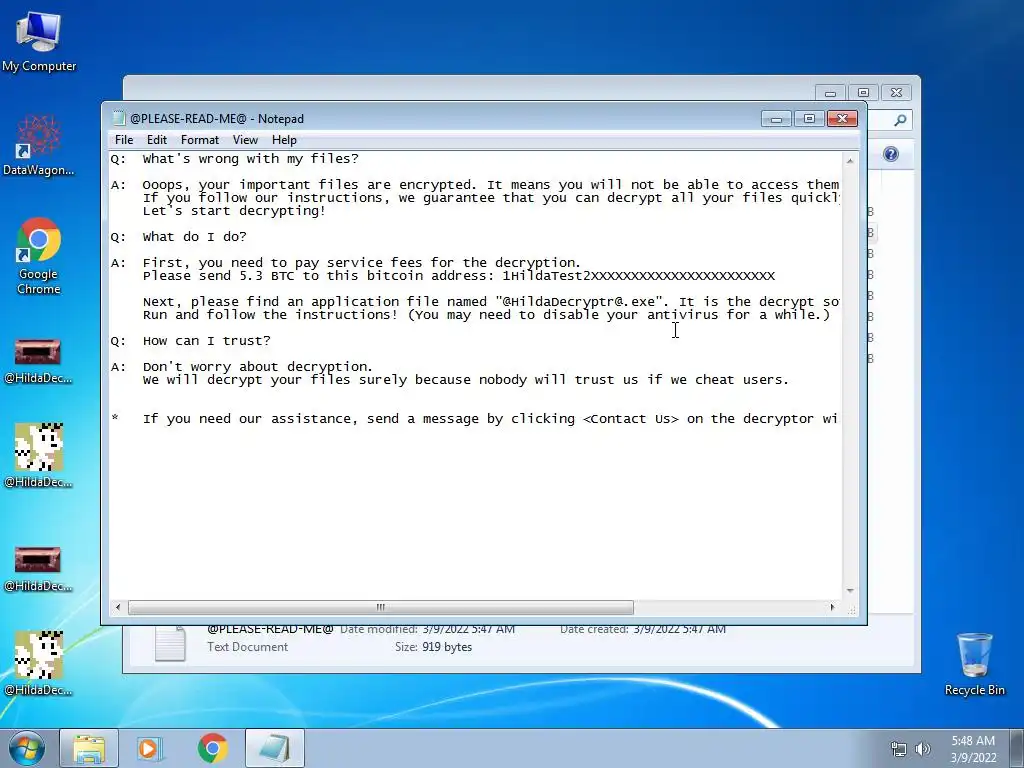Click the Explorer window help icon
This screenshot has width=1024, height=768.
(x=891, y=154)
